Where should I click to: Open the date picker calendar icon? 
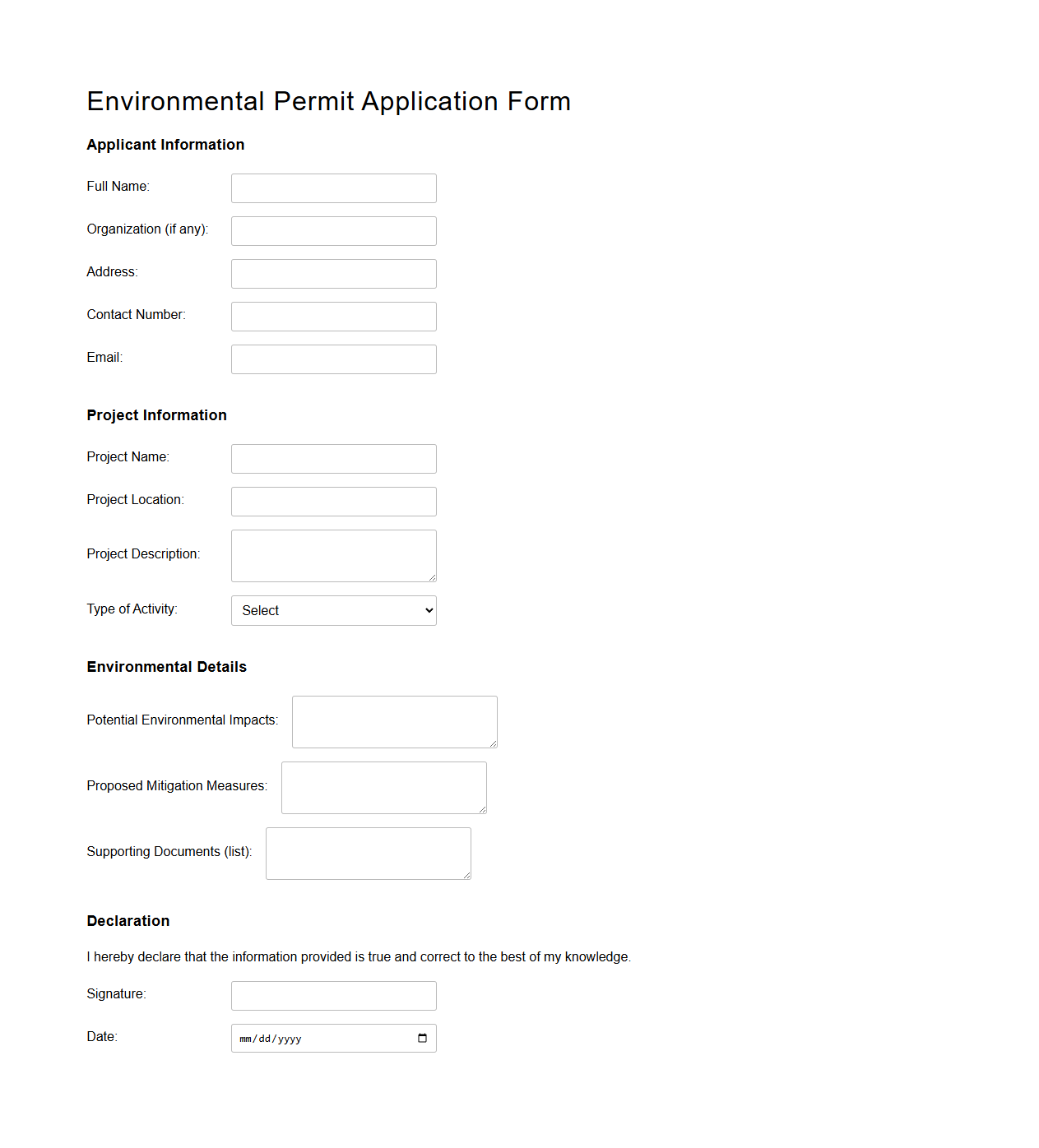pyautogui.click(x=423, y=1038)
